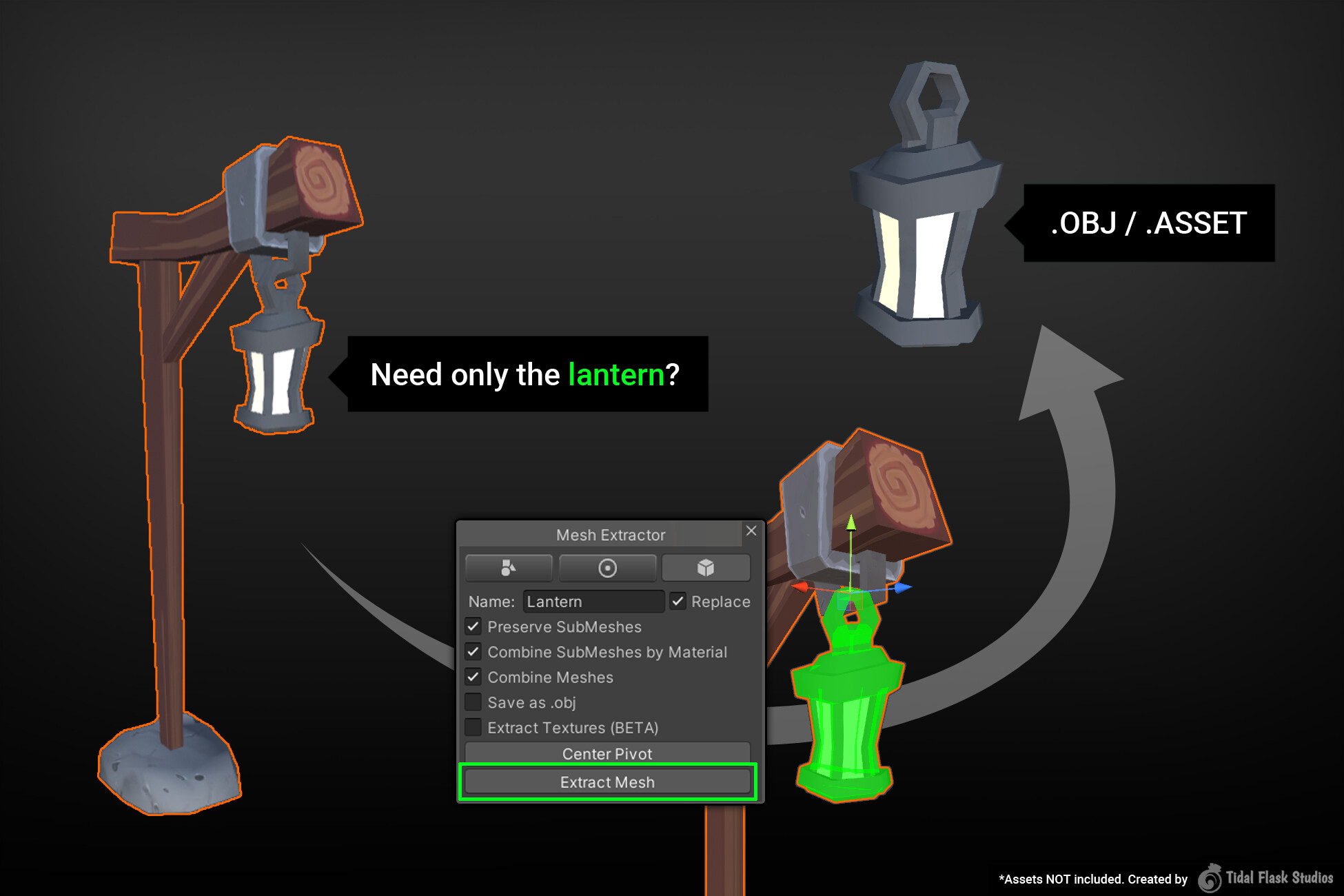1344x896 pixels.
Task: Click the Extract Mesh button
Action: 608,782
